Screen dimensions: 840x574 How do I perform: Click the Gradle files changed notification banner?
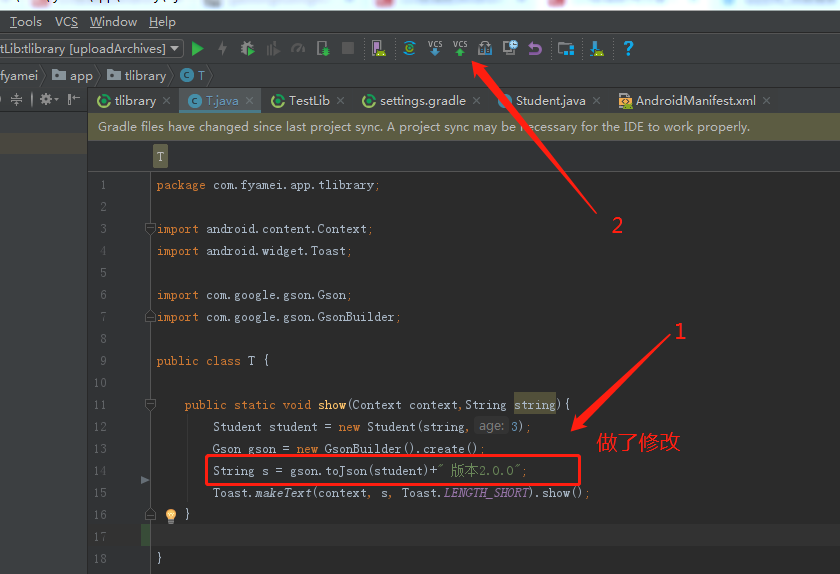coord(464,127)
